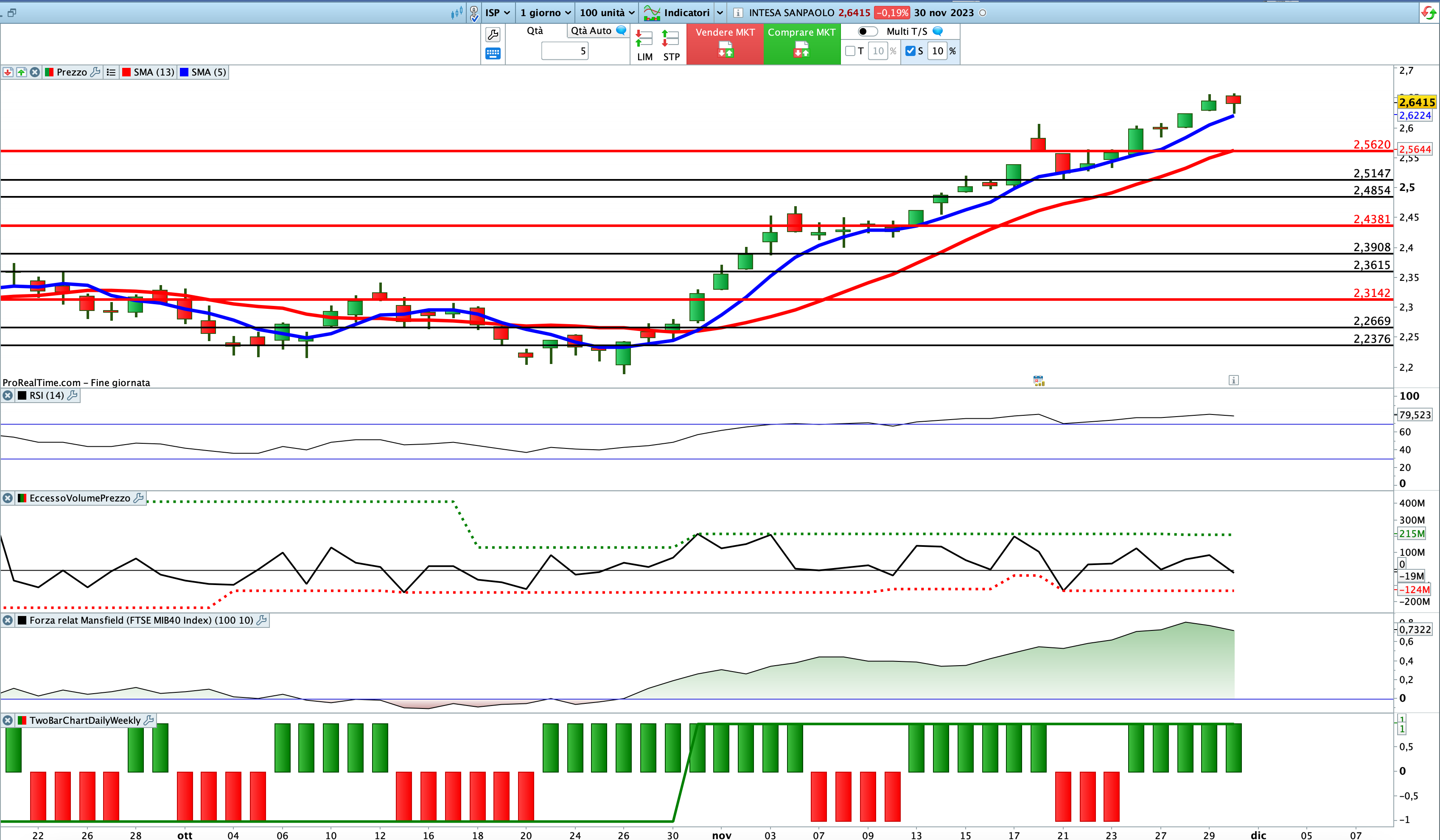This screenshot has width=1440, height=840.
Task: Open the Indicatori panel
Action: click(x=677, y=13)
